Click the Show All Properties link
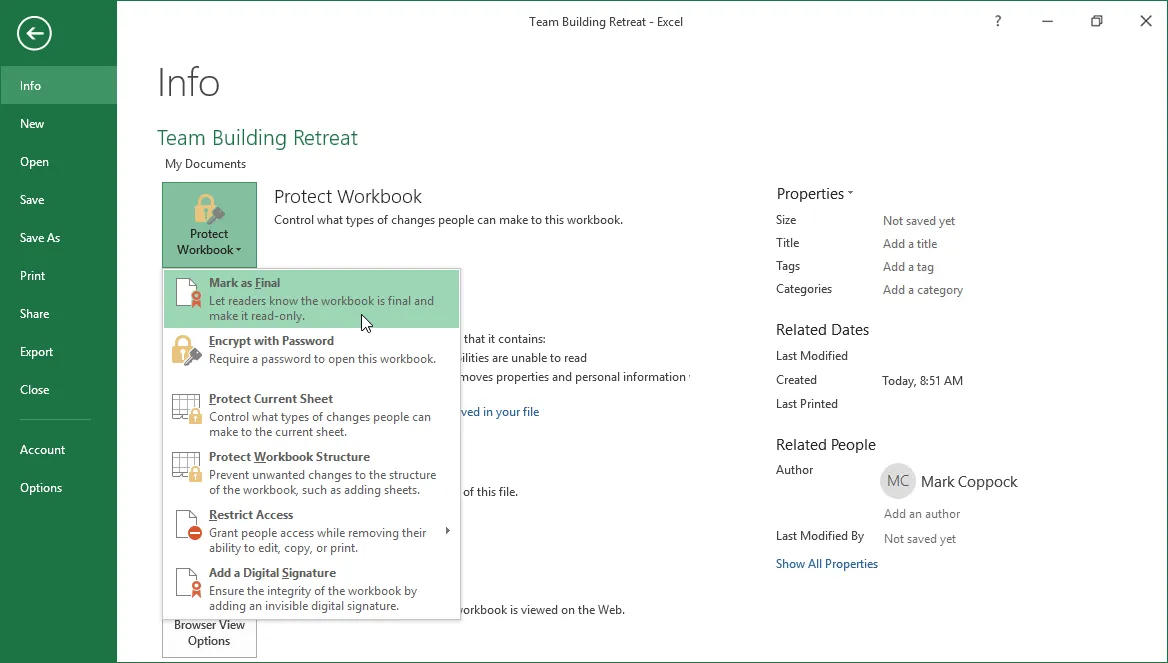Viewport: 1168px width, 663px height. pos(826,564)
